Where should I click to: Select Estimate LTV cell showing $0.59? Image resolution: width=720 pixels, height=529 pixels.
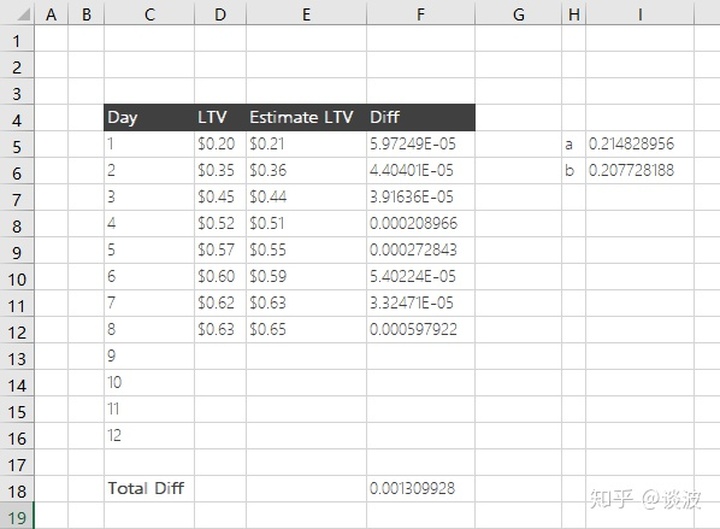[306, 277]
